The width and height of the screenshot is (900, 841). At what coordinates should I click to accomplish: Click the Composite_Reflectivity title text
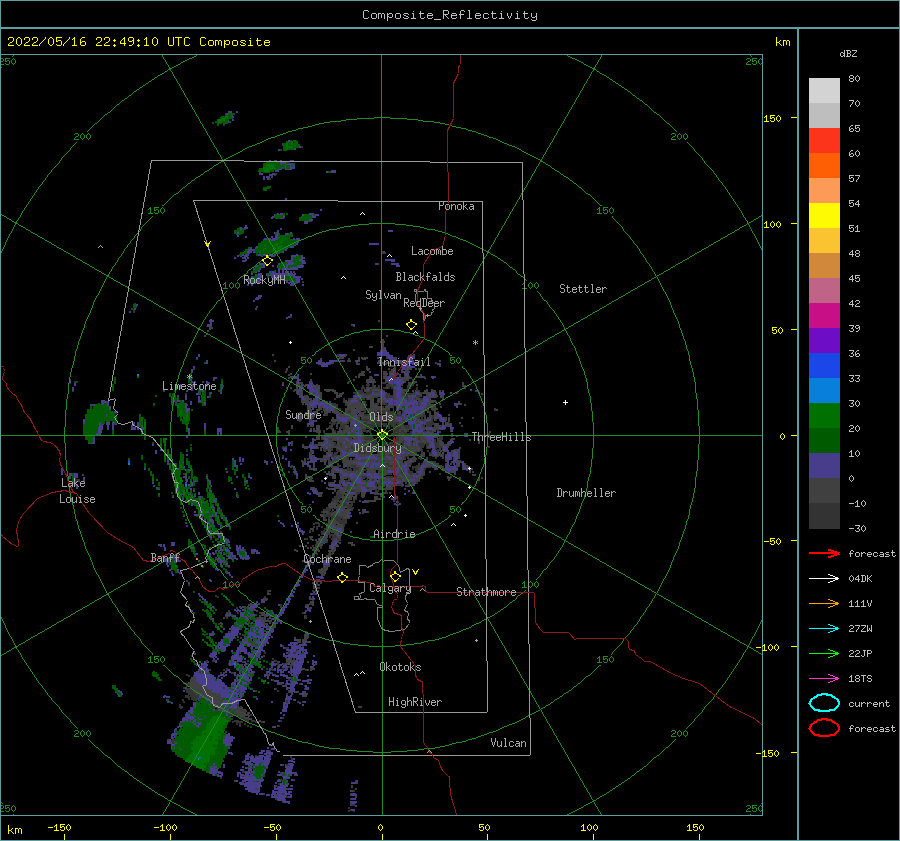pos(450,15)
